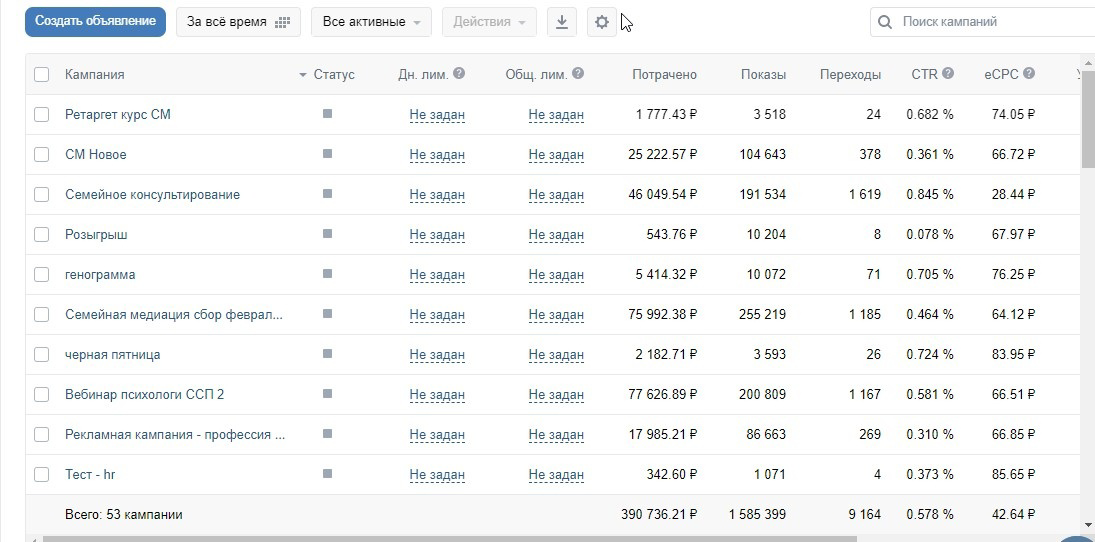Click status square for СМ Новое
Image resolution: width=1095 pixels, height=542 pixels.
tap(328, 154)
